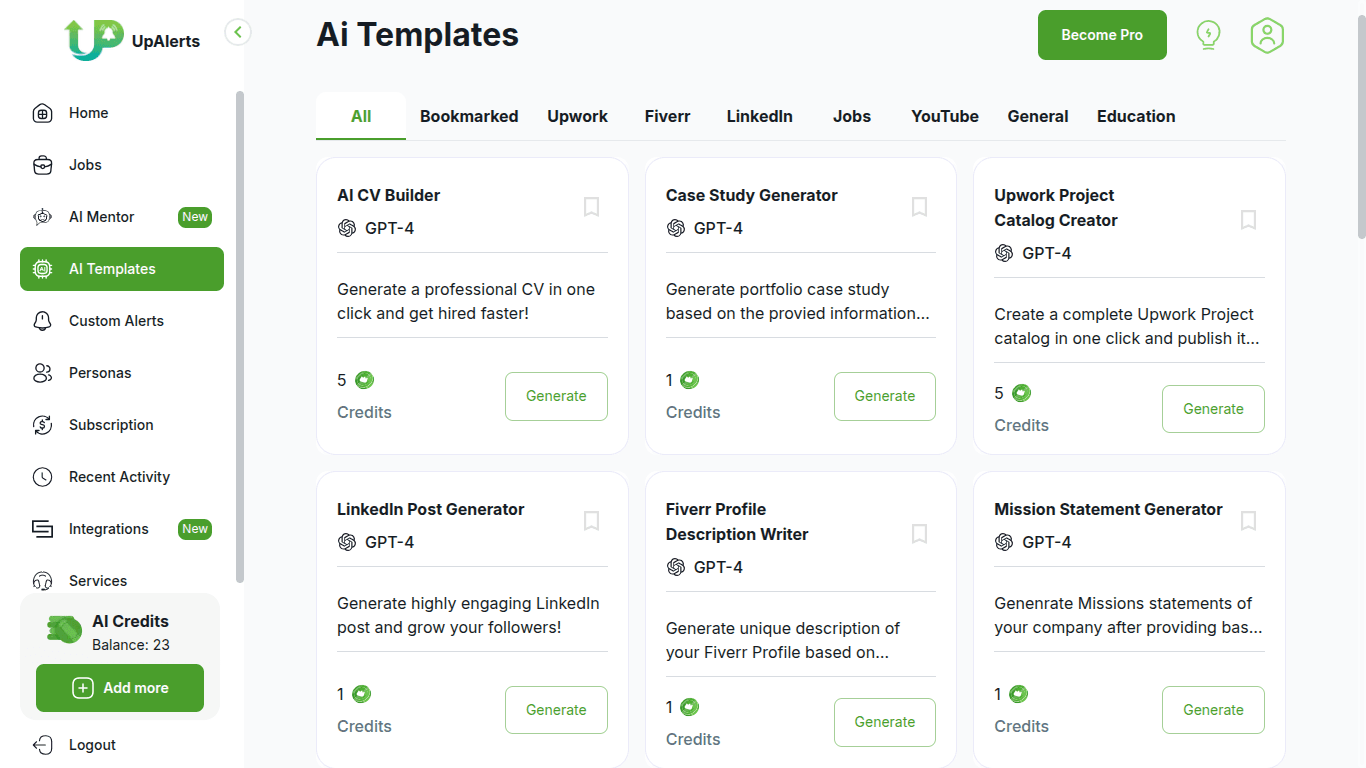Open the Custom Alerts page
Image resolution: width=1366 pixels, height=768 pixels.
tap(116, 321)
